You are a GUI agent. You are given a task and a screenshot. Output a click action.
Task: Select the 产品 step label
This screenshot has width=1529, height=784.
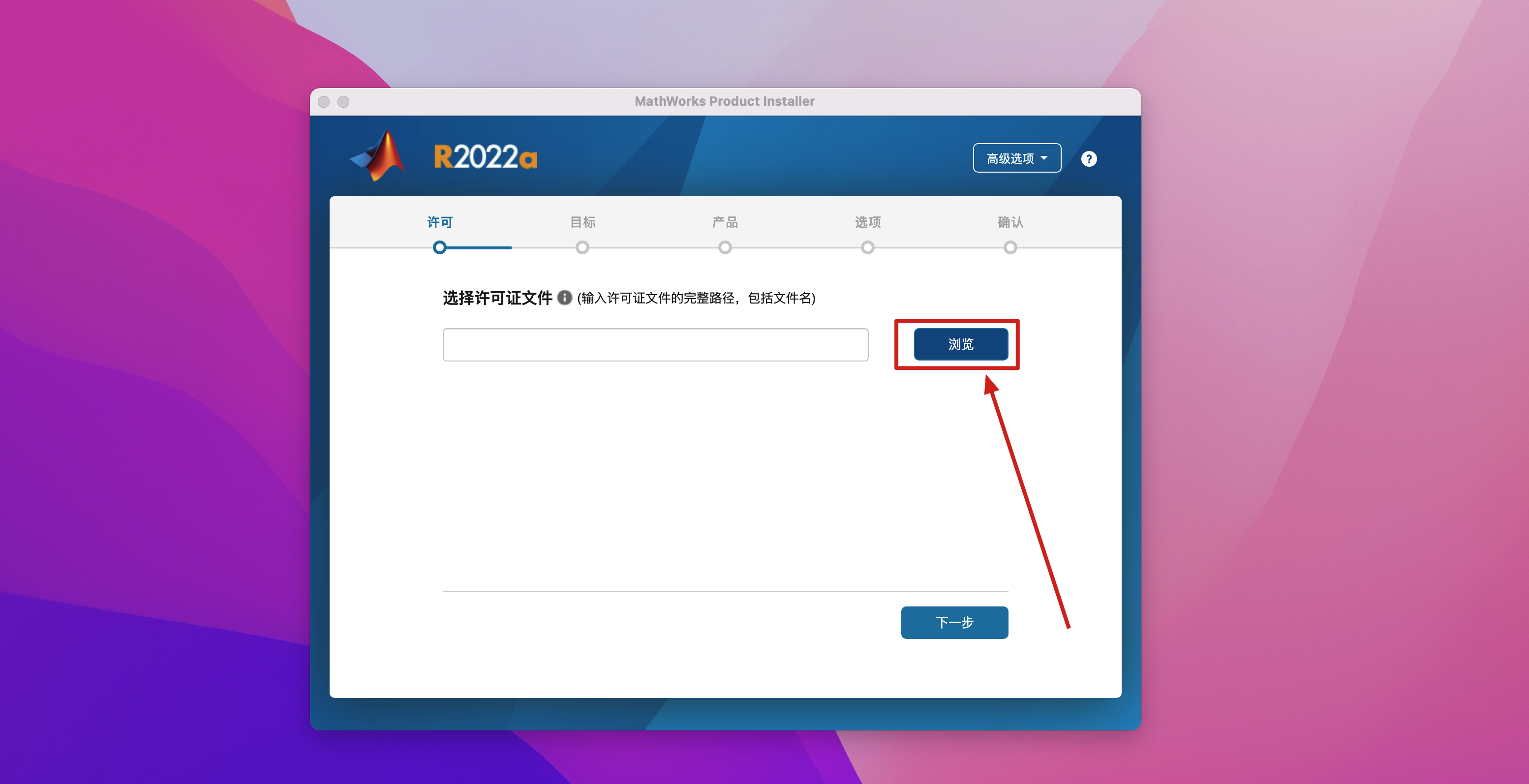[x=725, y=222]
